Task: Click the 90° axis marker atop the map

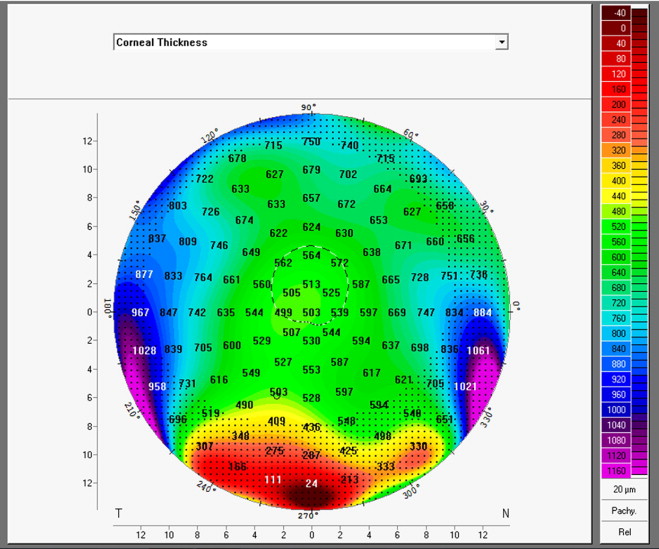Action: [x=308, y=107]
